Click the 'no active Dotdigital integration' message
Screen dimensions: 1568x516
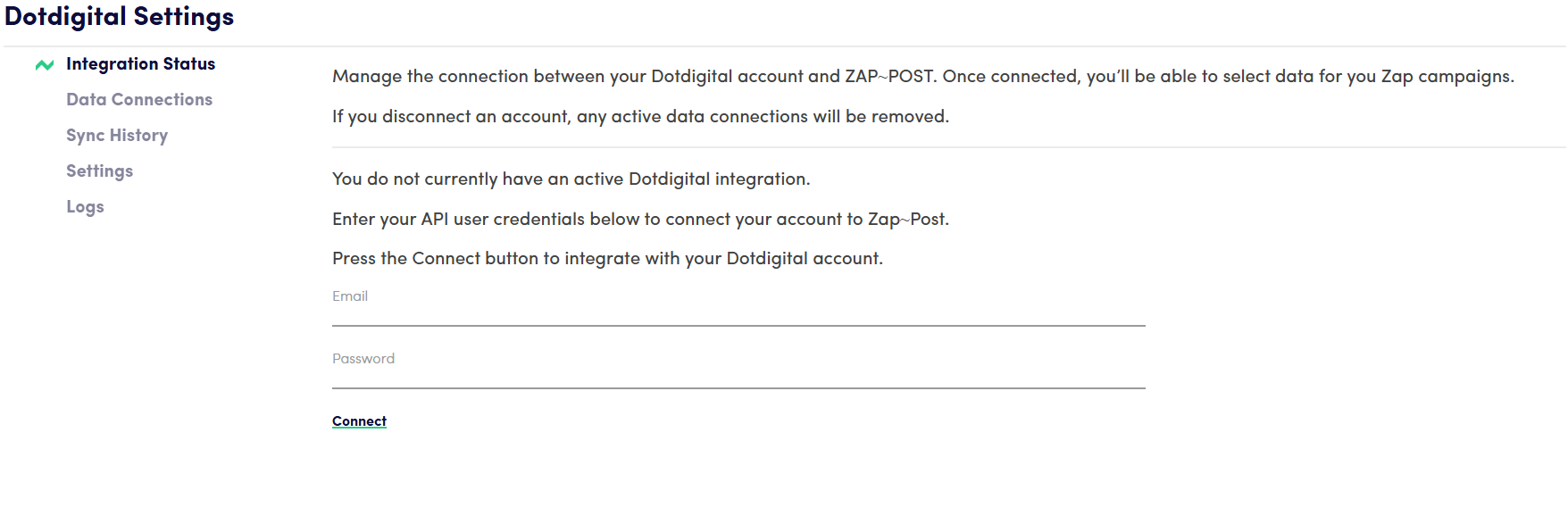pyautogui.click(x=571, y=179)
